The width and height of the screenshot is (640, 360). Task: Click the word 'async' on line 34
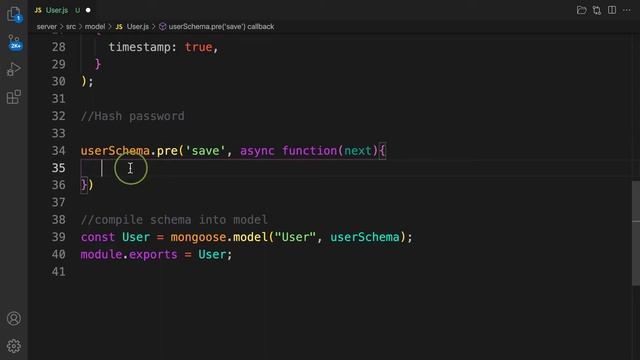click(x=257, y=151)
